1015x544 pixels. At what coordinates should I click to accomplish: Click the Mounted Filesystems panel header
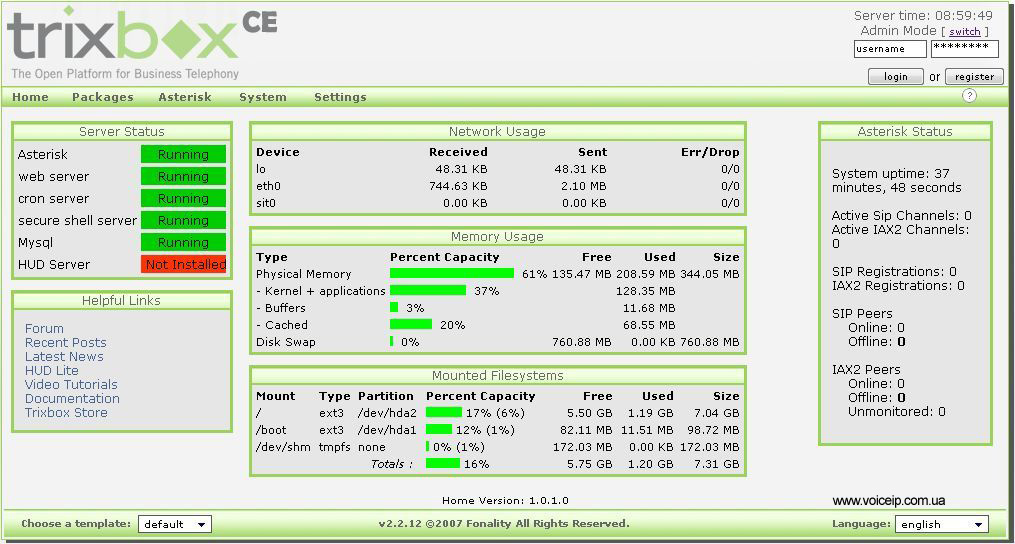click(497, 376)
